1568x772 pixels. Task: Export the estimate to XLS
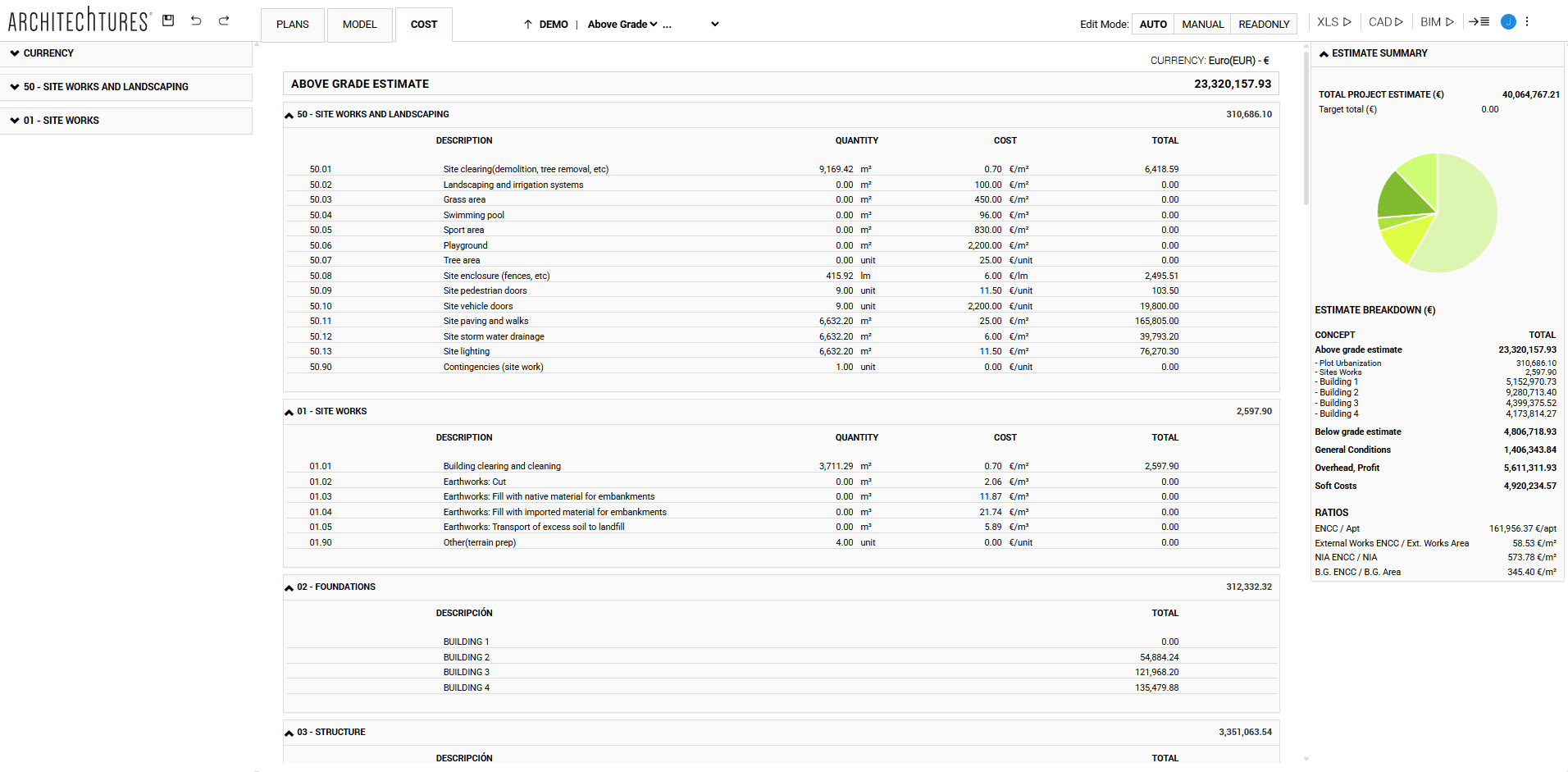tap(1333, 21)
